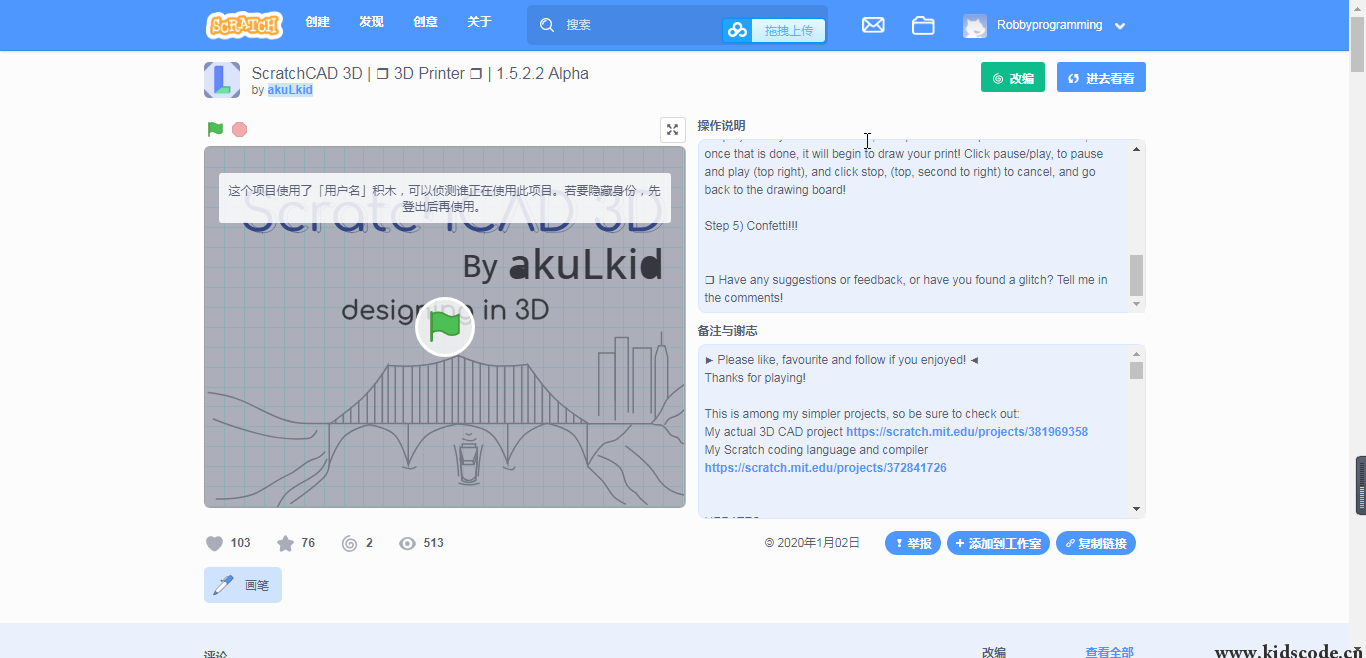Click the search magnifier icon
Viewport: 1366px width, 658px height.
(547, 25)
